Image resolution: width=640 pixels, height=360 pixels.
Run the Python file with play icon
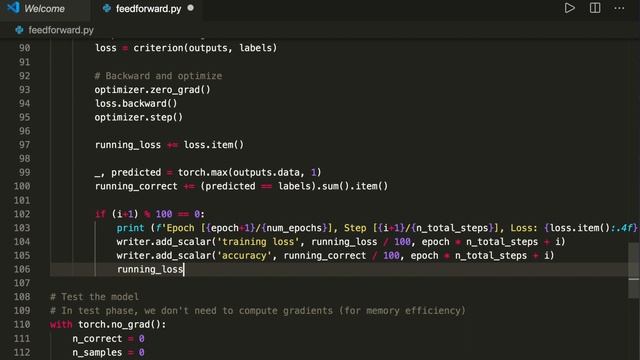pyautogui.click(x=569, y=8)
